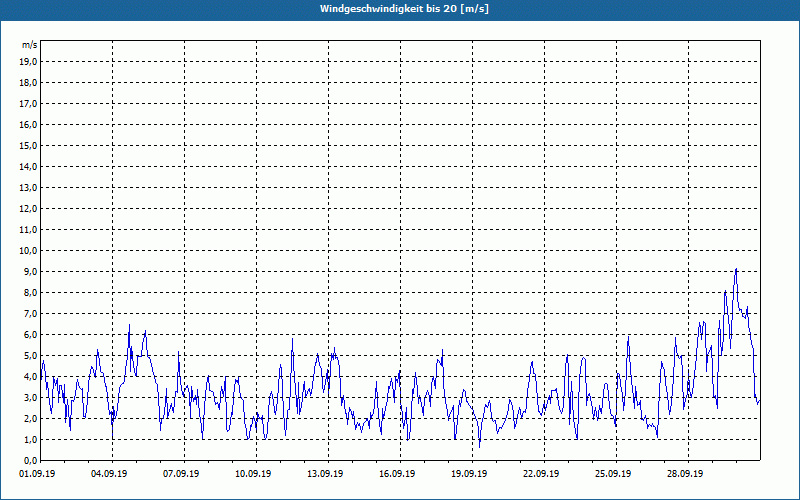
Task: Click the 07.09.19 date label
Action: point(181,474)
